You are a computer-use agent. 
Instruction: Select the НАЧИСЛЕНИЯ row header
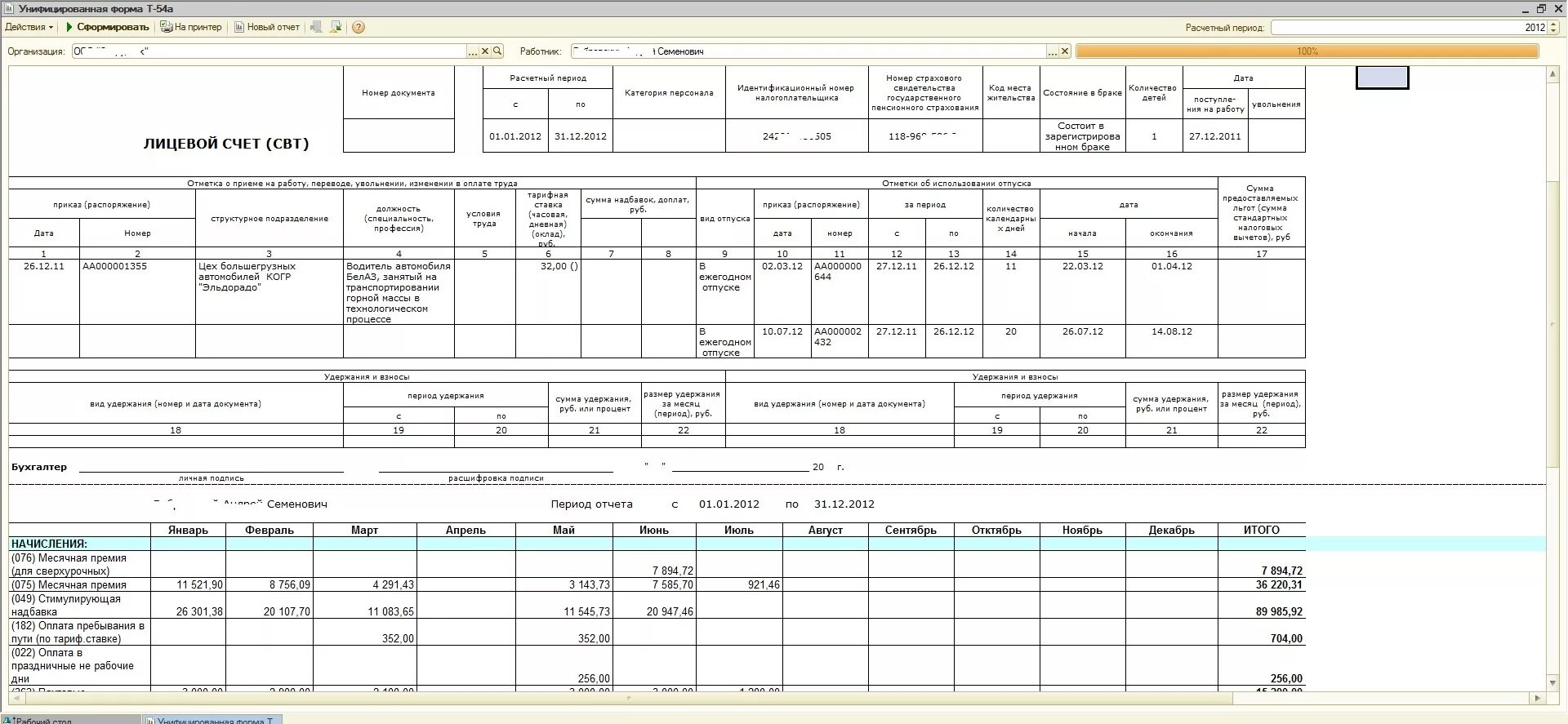pyautogui.click(x=80, y=544)
